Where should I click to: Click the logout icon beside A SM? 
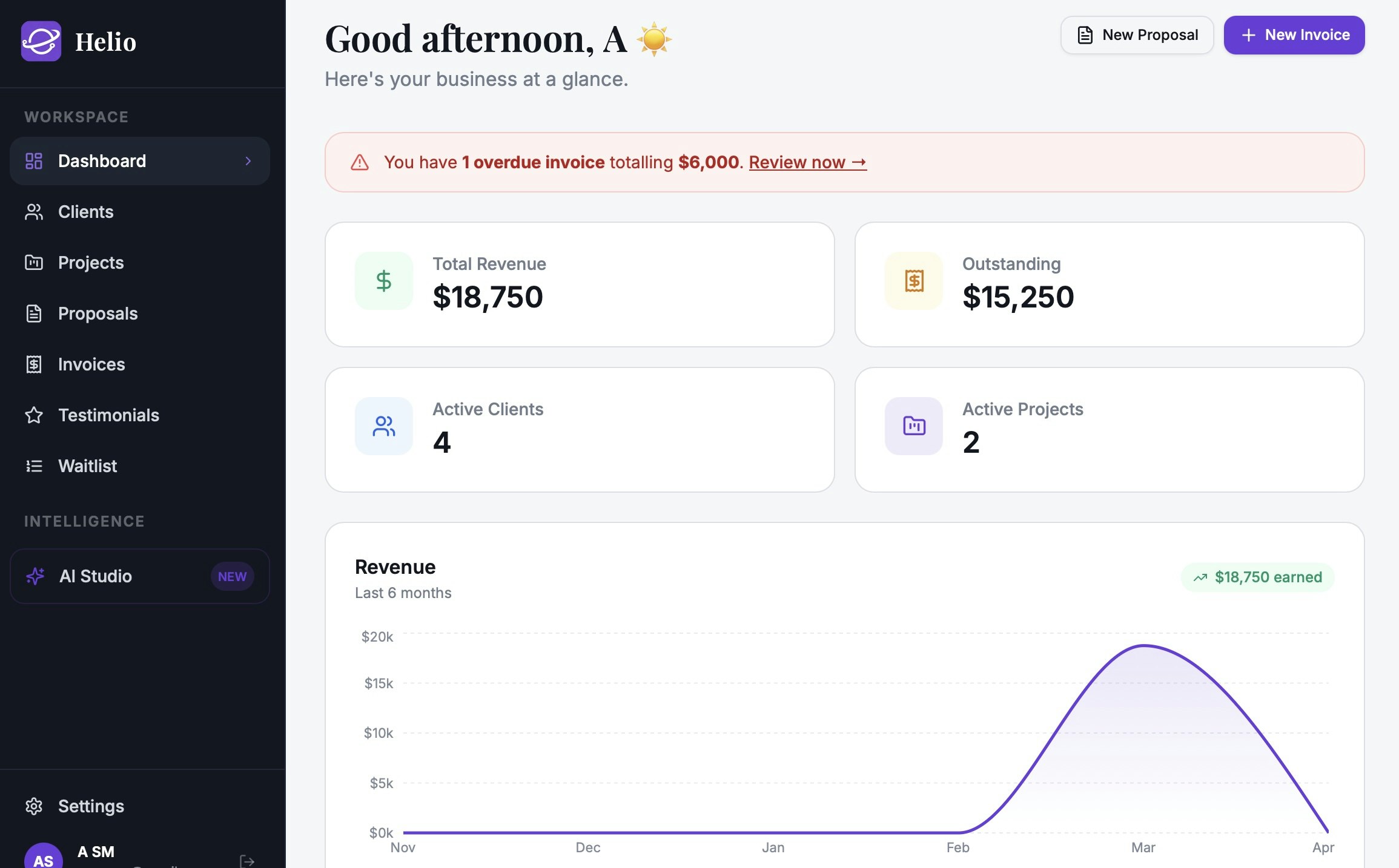pos(247,860)
